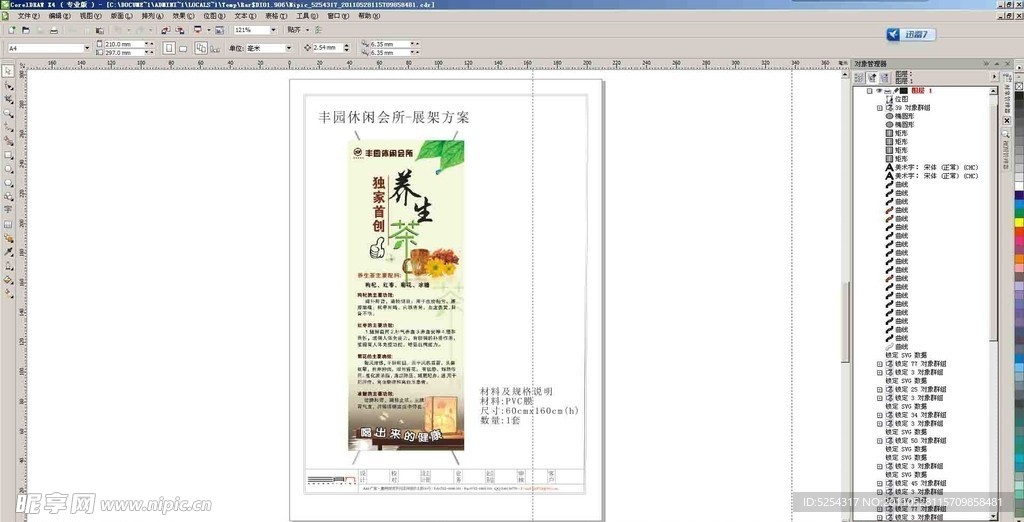Viewport: 1024px width, 522px height.
Task: Select the Fill tool
Action: click(8, 280)
